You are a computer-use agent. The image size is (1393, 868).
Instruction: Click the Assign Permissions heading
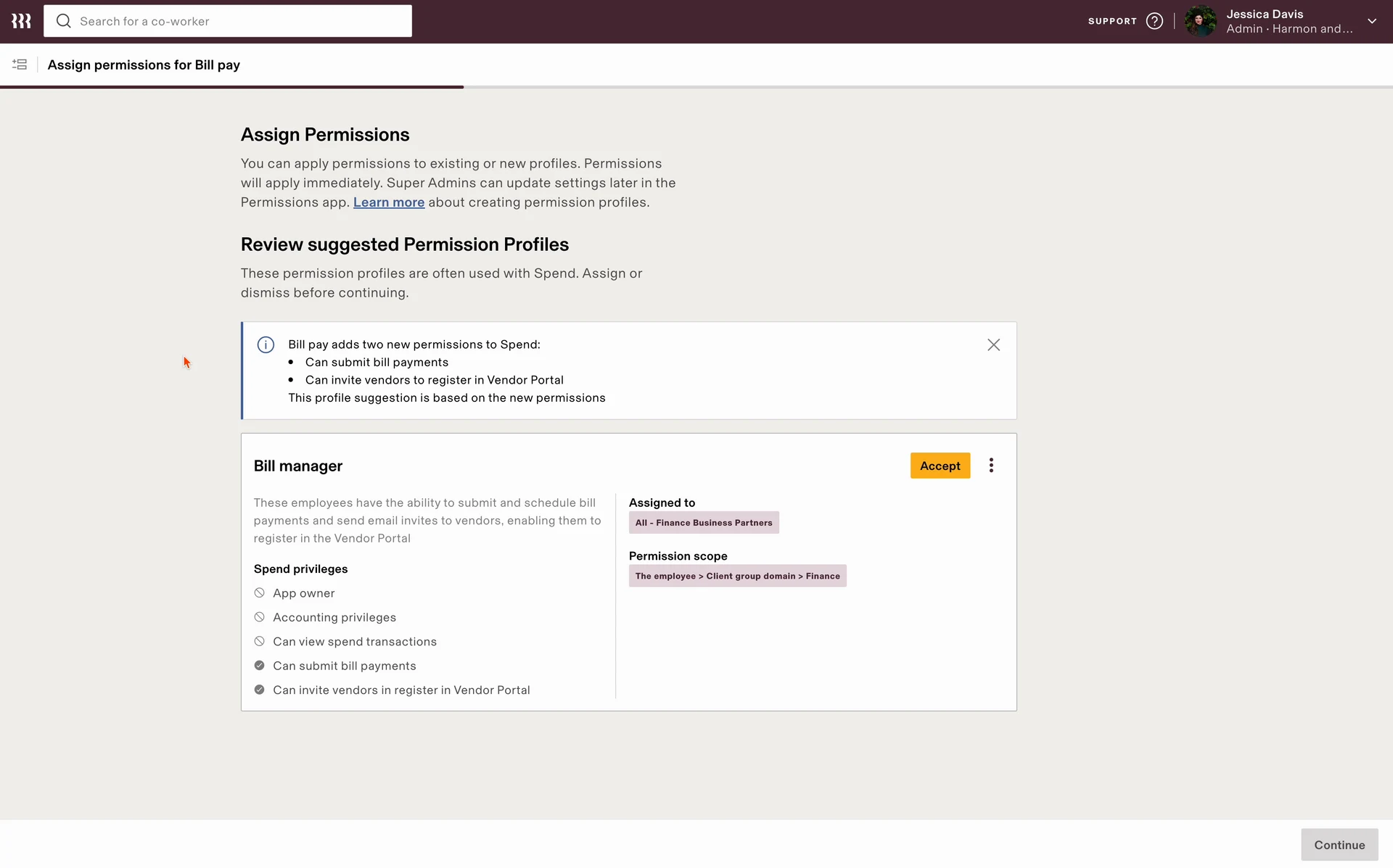click(325, 135)
